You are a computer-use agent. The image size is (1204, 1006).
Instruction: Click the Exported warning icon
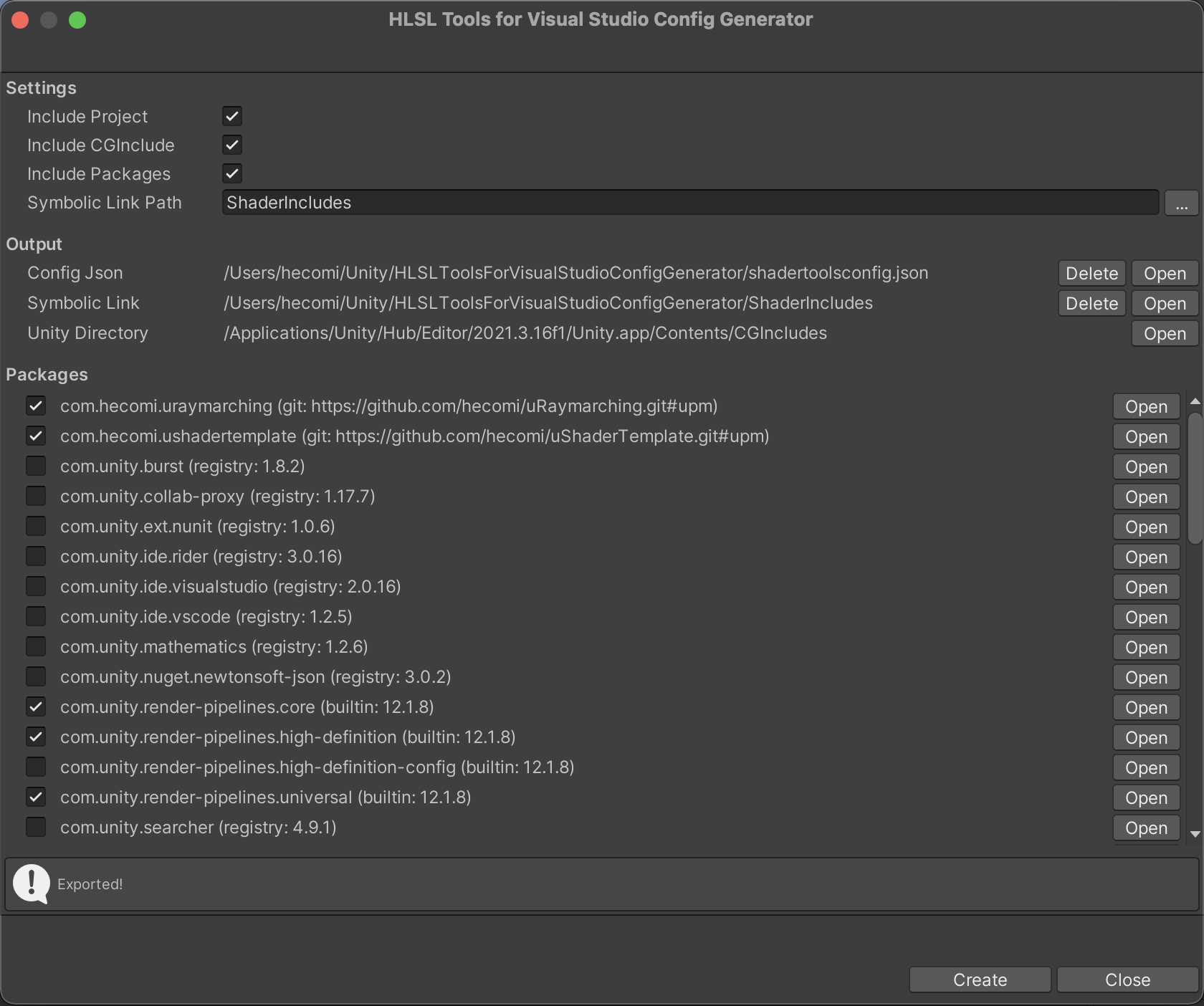[32, 883]
